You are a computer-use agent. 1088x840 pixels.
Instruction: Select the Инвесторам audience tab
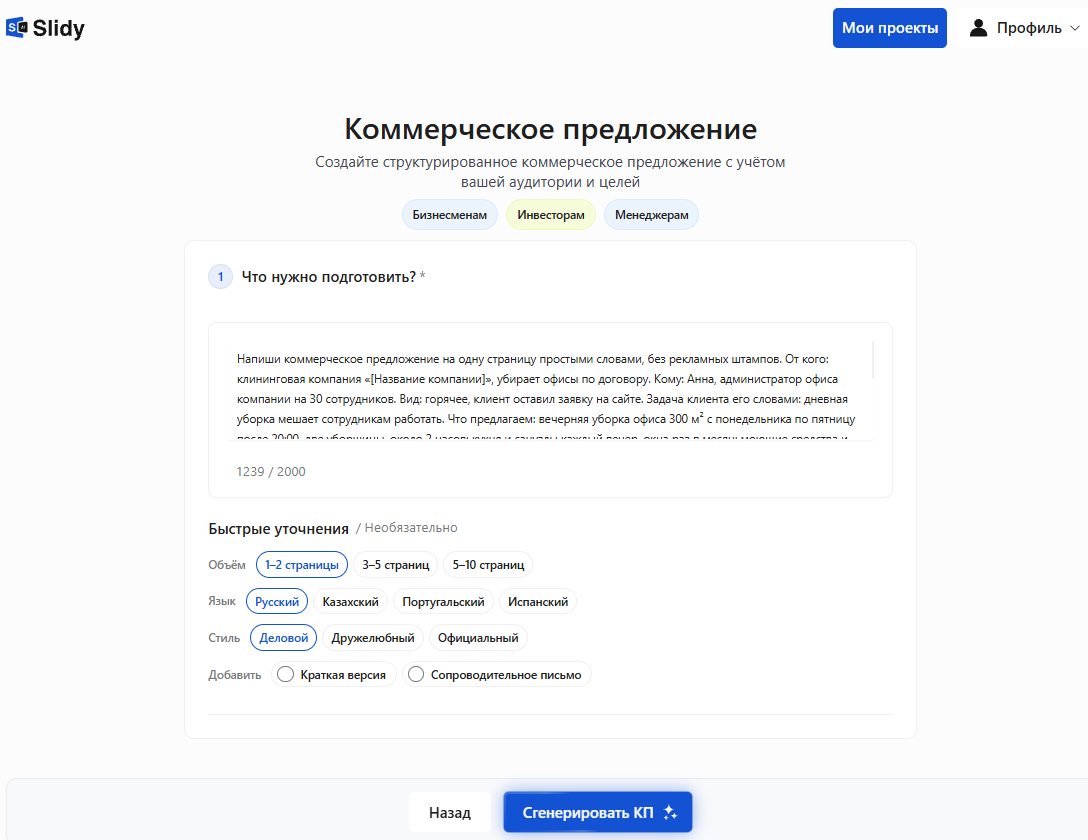pos(551,215)
